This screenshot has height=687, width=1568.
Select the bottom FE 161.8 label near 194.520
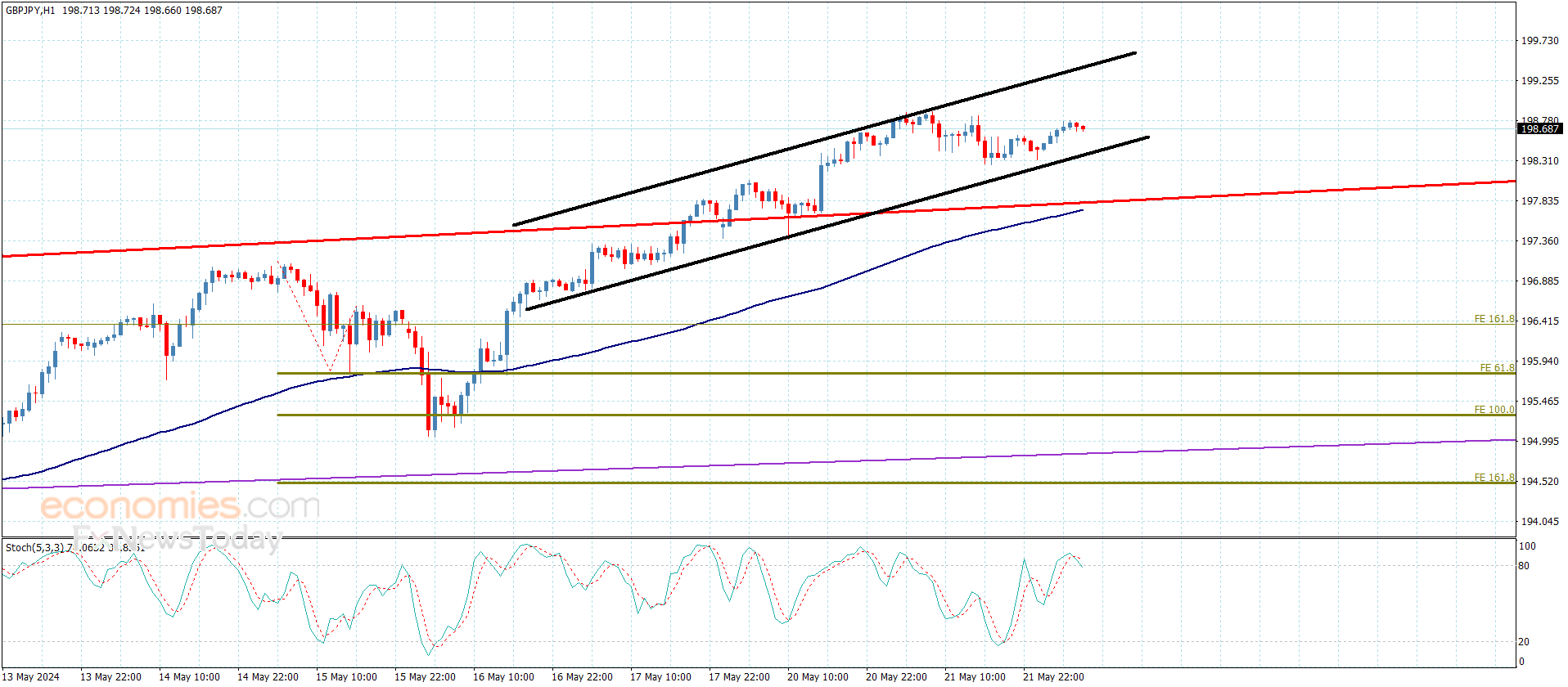[x=1494, y=478]
